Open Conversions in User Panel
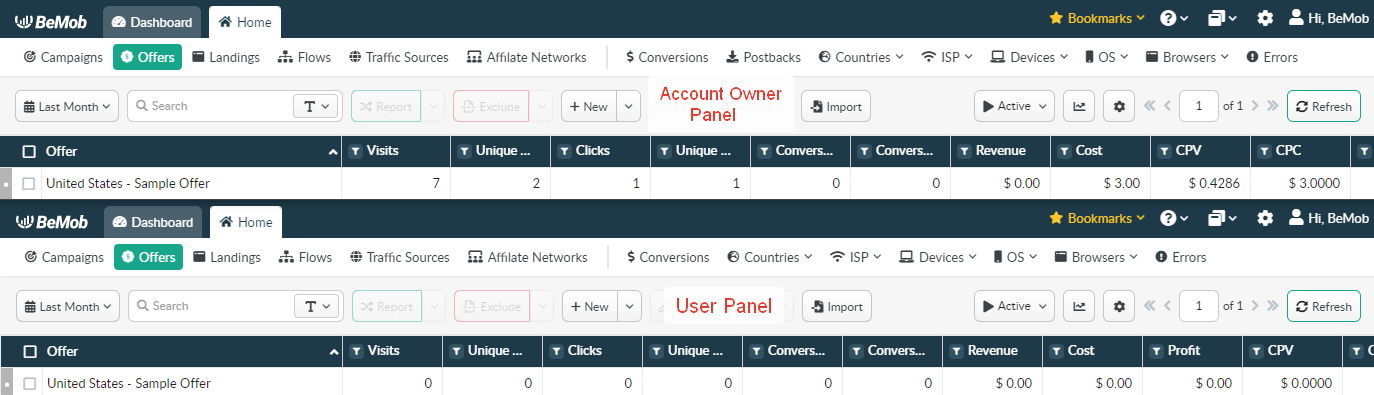1374x395 pixels. click(x=668, y=257)
